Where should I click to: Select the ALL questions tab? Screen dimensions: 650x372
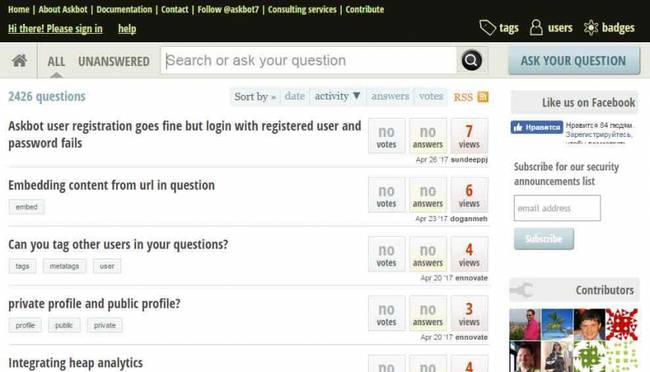(56, 61)
